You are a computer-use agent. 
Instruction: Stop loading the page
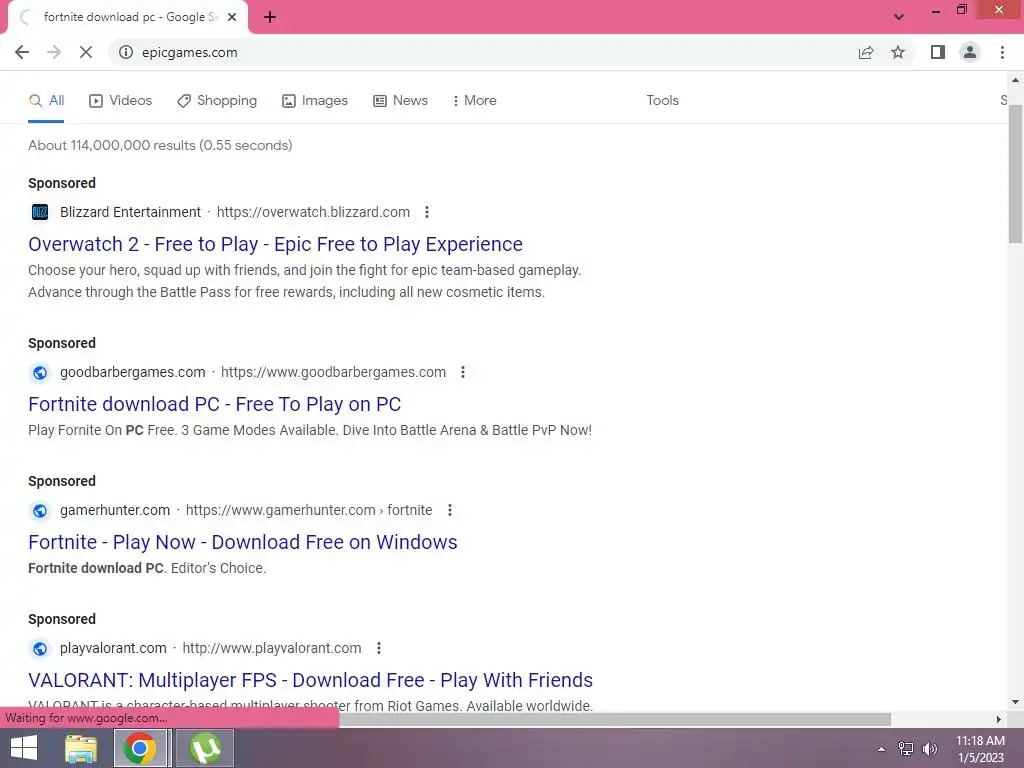[x=86, y=52]
